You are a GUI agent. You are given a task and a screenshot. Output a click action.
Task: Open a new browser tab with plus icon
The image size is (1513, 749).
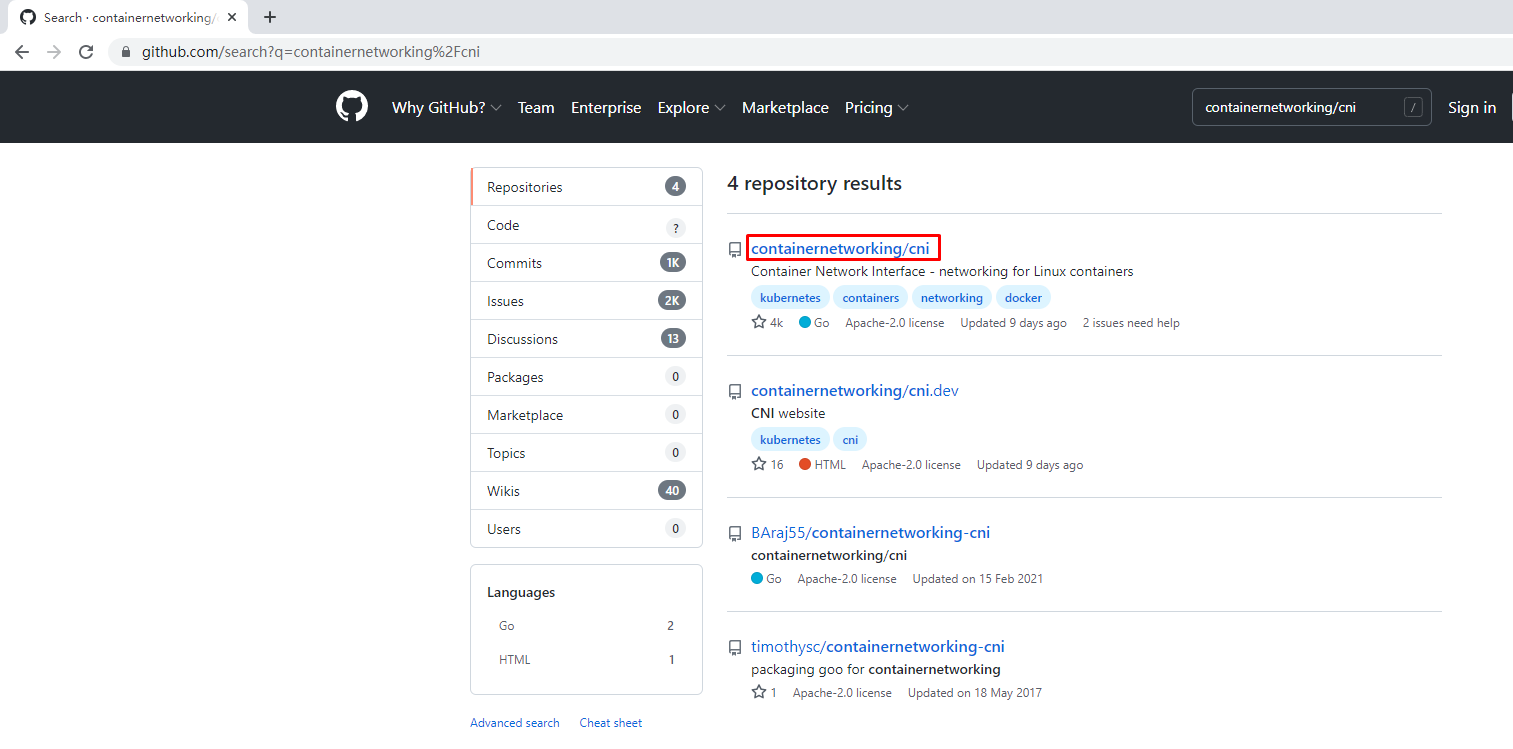click(x=269, y=17)
